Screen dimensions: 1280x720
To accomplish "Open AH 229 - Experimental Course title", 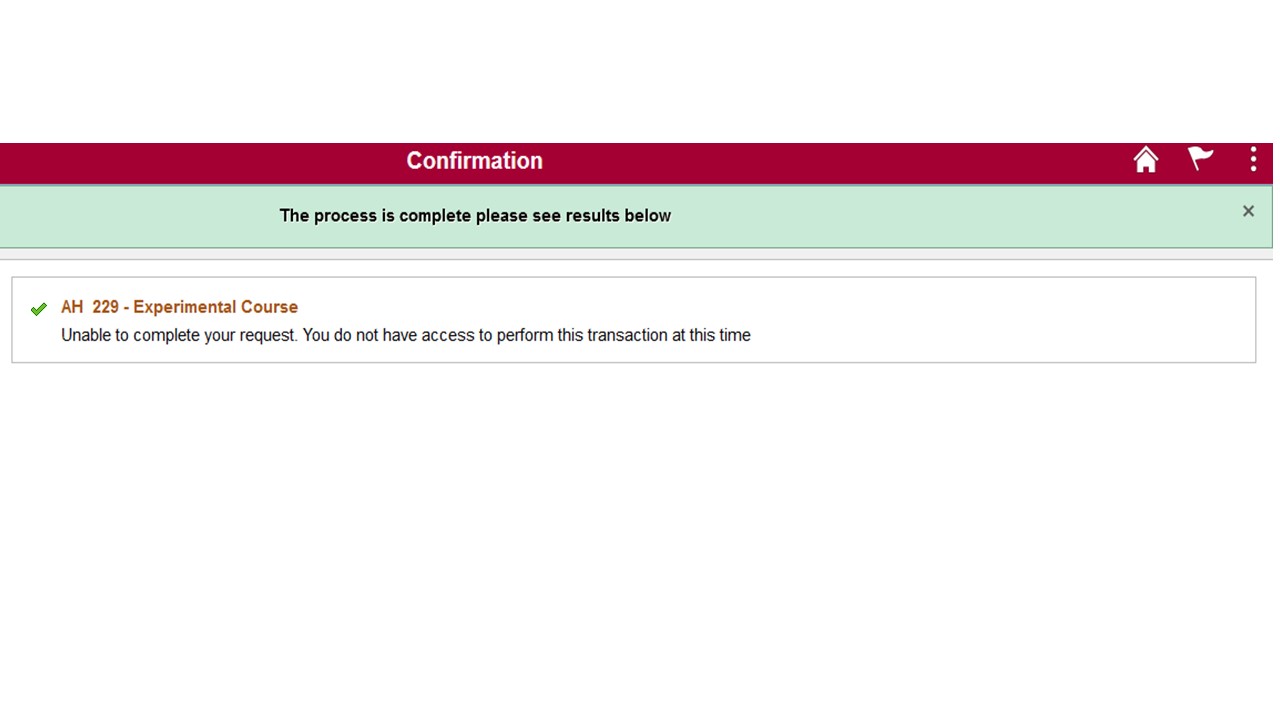I will point(179,307).
